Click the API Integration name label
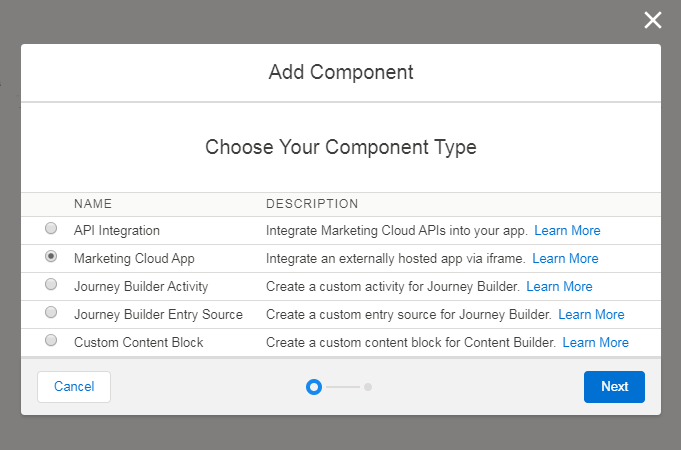 [x=117, y=231]
